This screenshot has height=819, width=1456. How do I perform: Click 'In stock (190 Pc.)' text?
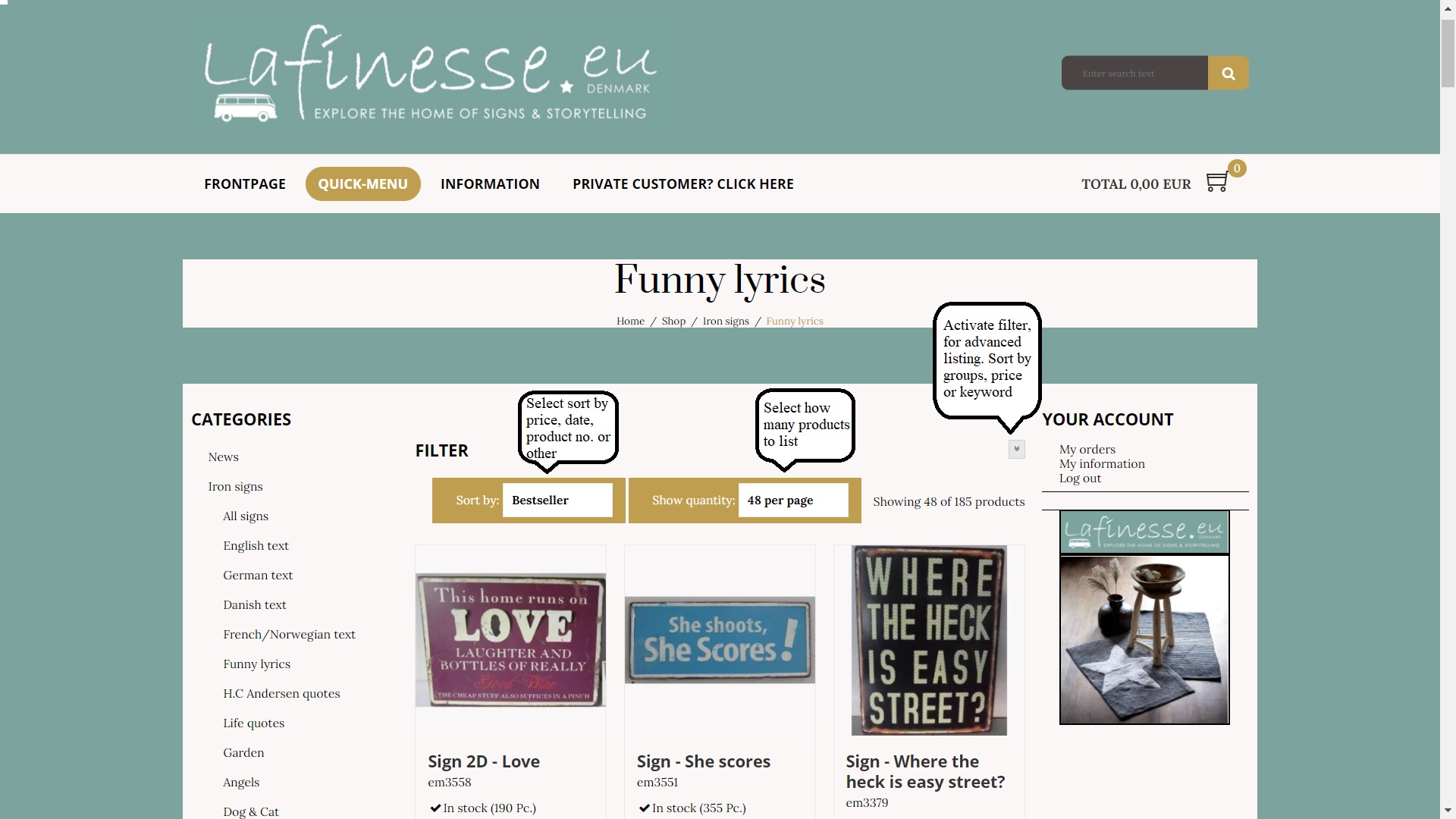pyautogui.click(x=489, y=808)
